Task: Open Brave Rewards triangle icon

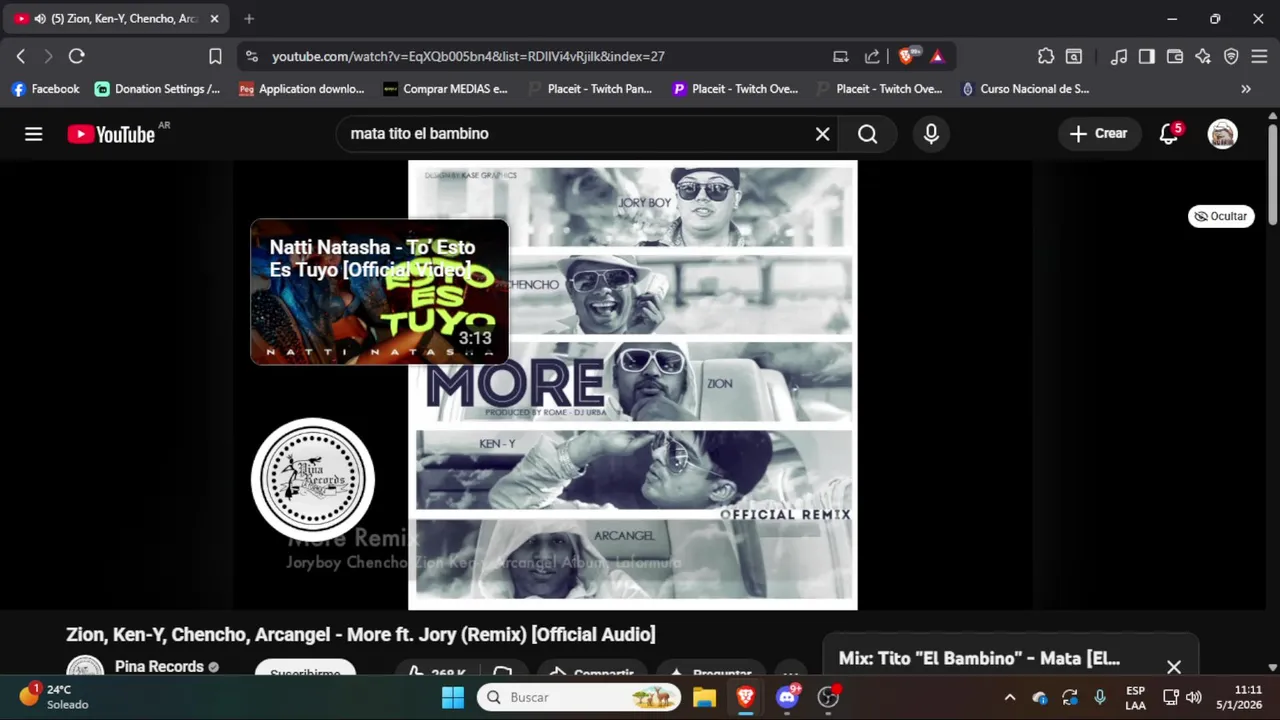Action: 937,57
